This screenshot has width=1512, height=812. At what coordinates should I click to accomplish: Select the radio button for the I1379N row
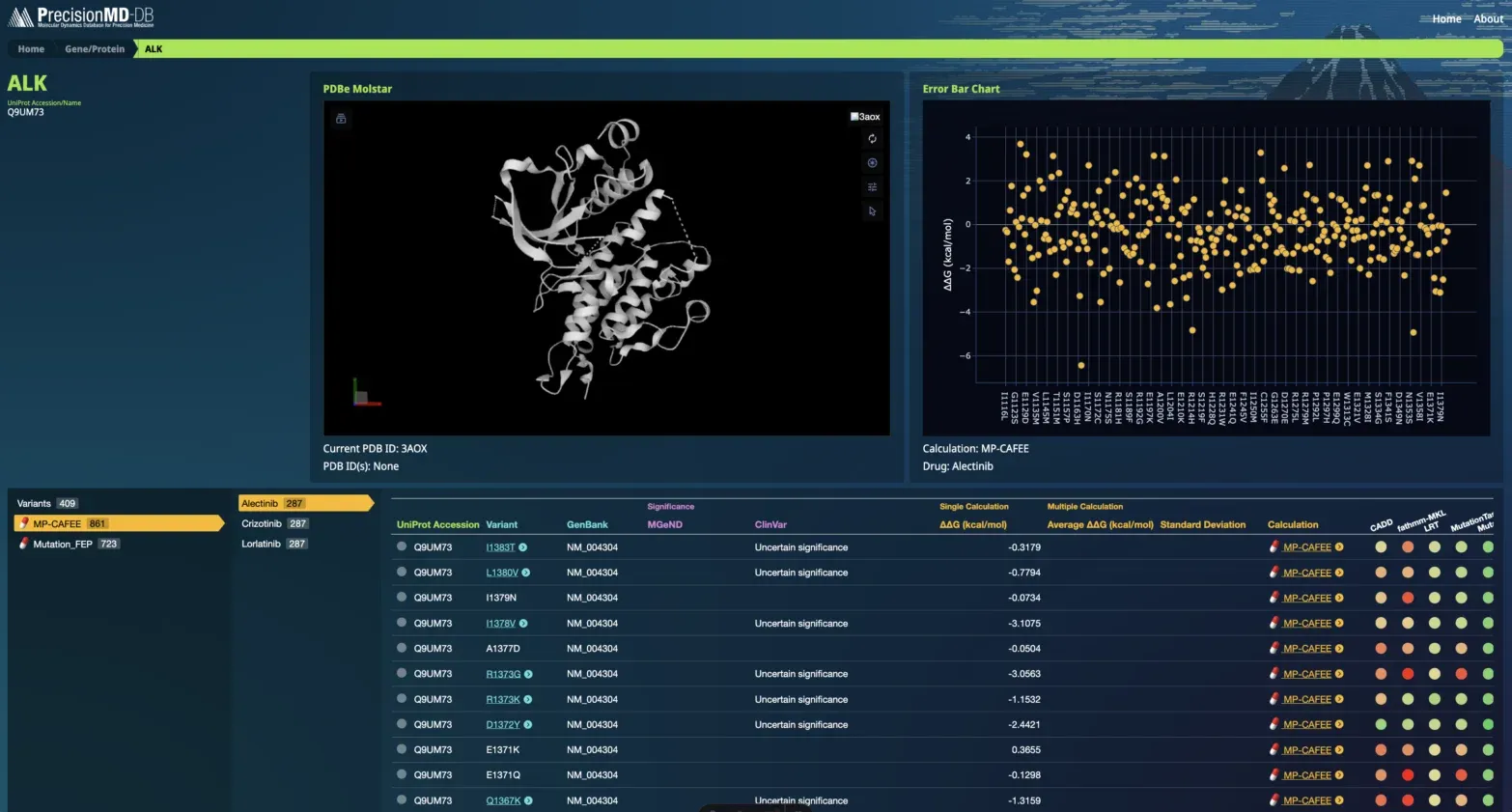click(402, 597)
